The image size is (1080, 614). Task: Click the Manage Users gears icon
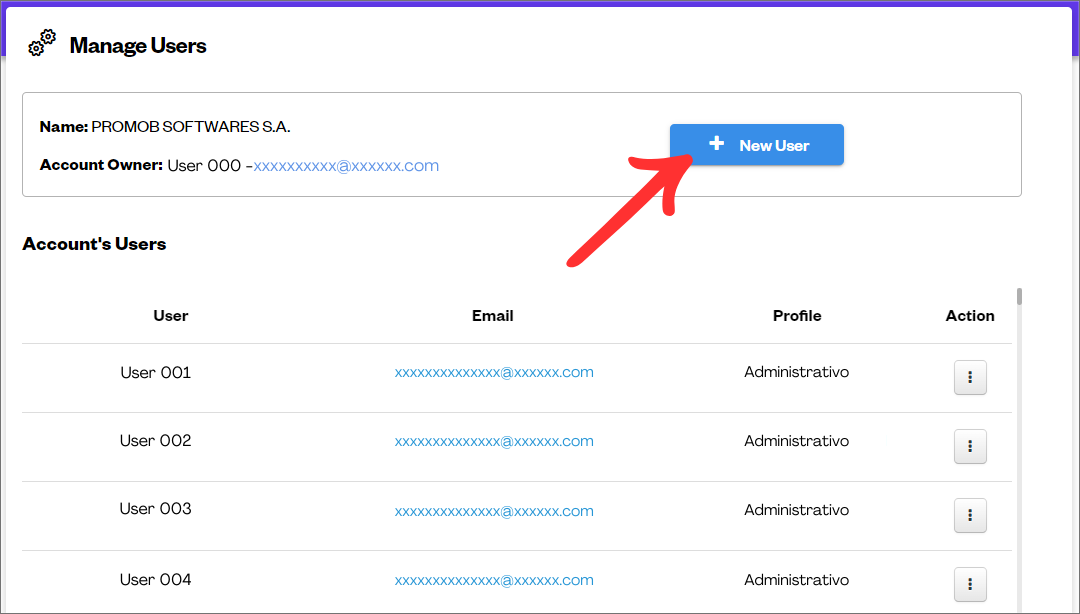pyautogui.click(x=42, y=43)
